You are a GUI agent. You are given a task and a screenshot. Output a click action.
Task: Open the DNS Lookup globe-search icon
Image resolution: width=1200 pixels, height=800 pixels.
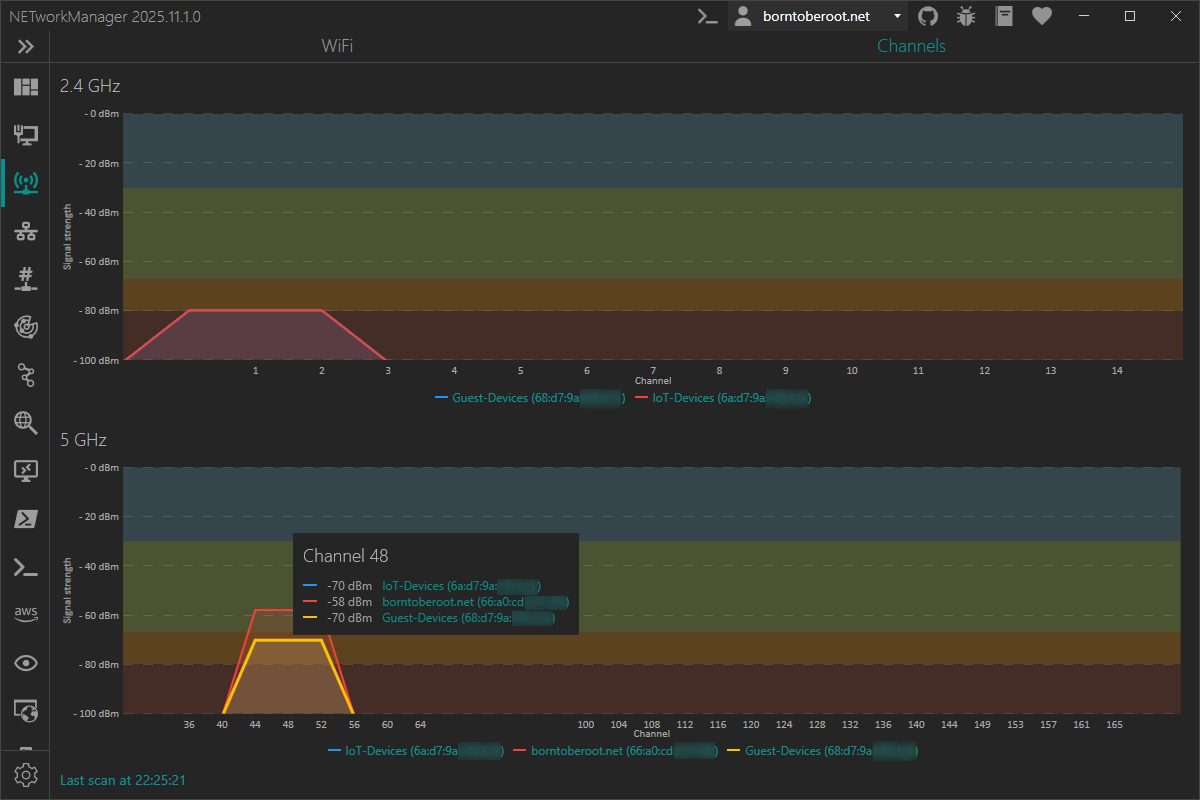[25, 422]
